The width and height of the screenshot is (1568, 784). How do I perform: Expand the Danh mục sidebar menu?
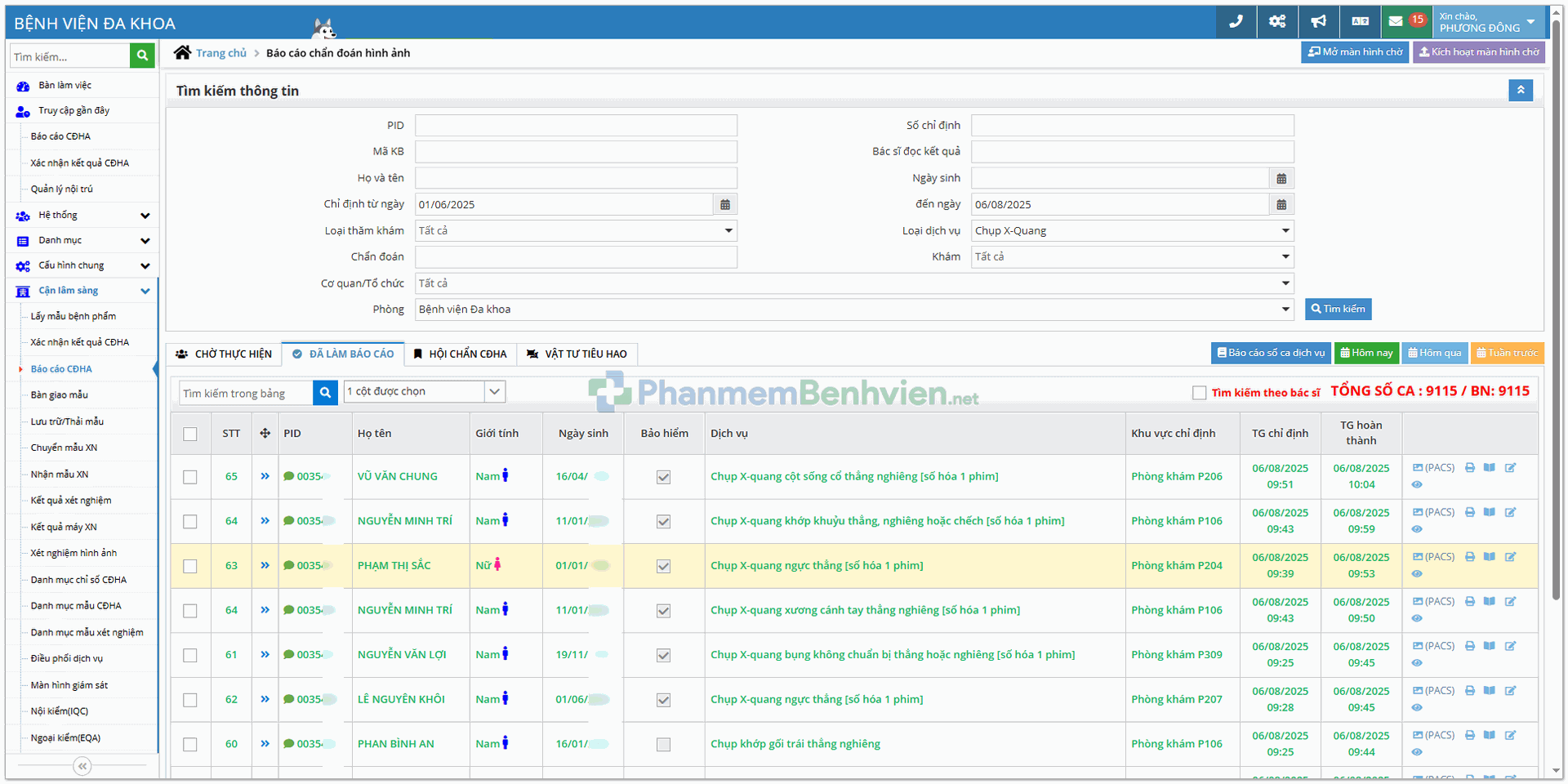[x=82, y=241]
